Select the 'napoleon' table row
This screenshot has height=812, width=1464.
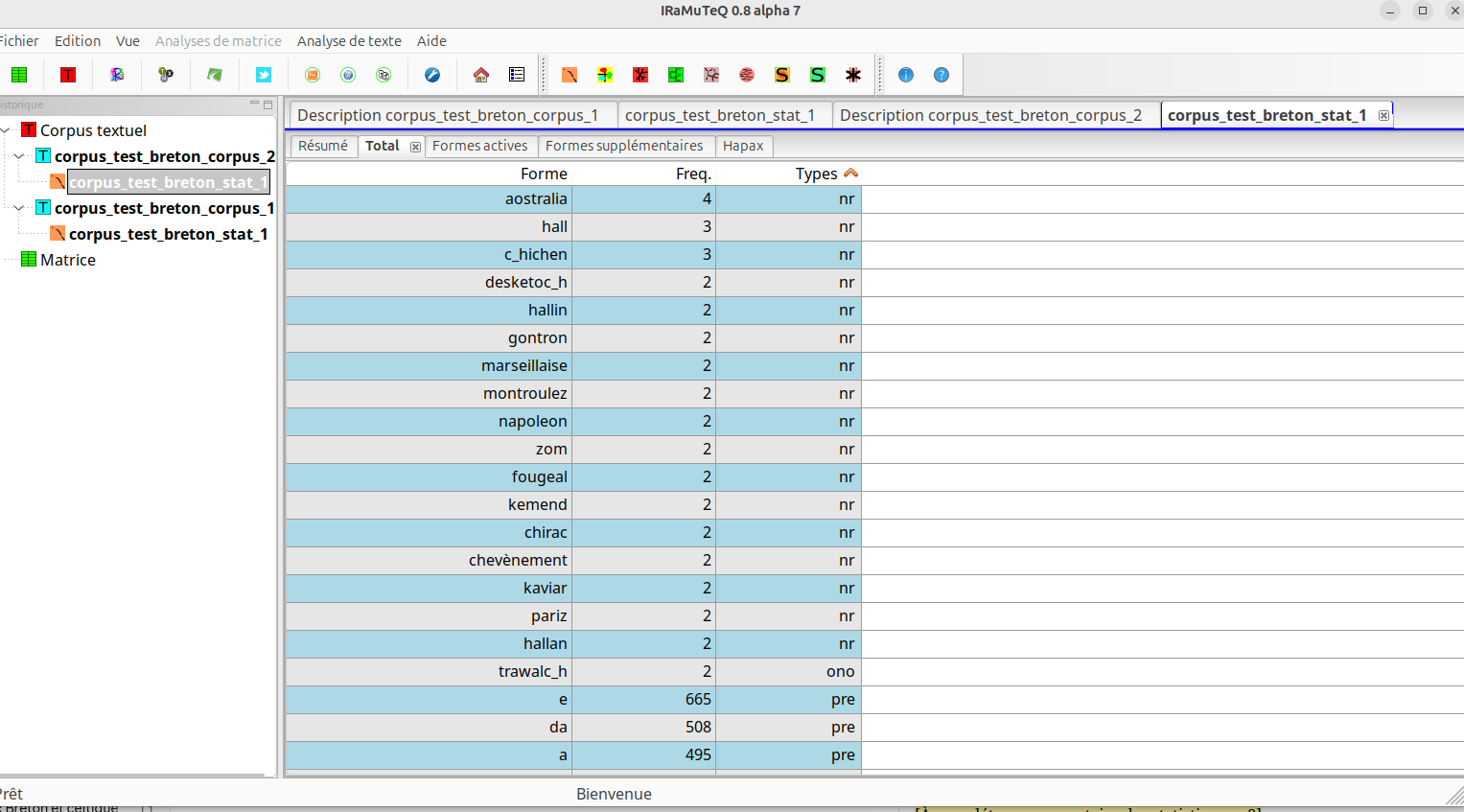tap(573, 421)
